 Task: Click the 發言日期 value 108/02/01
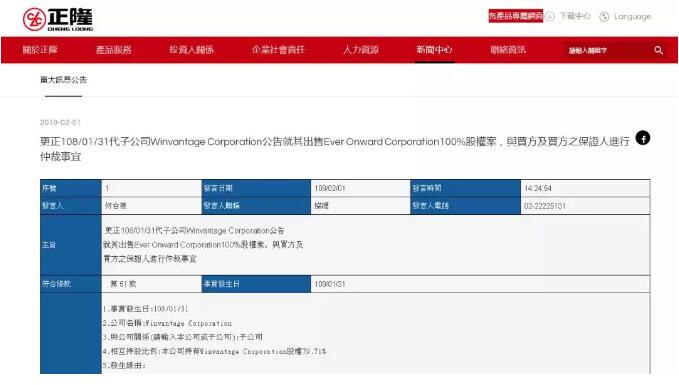(x=330, y=188)
